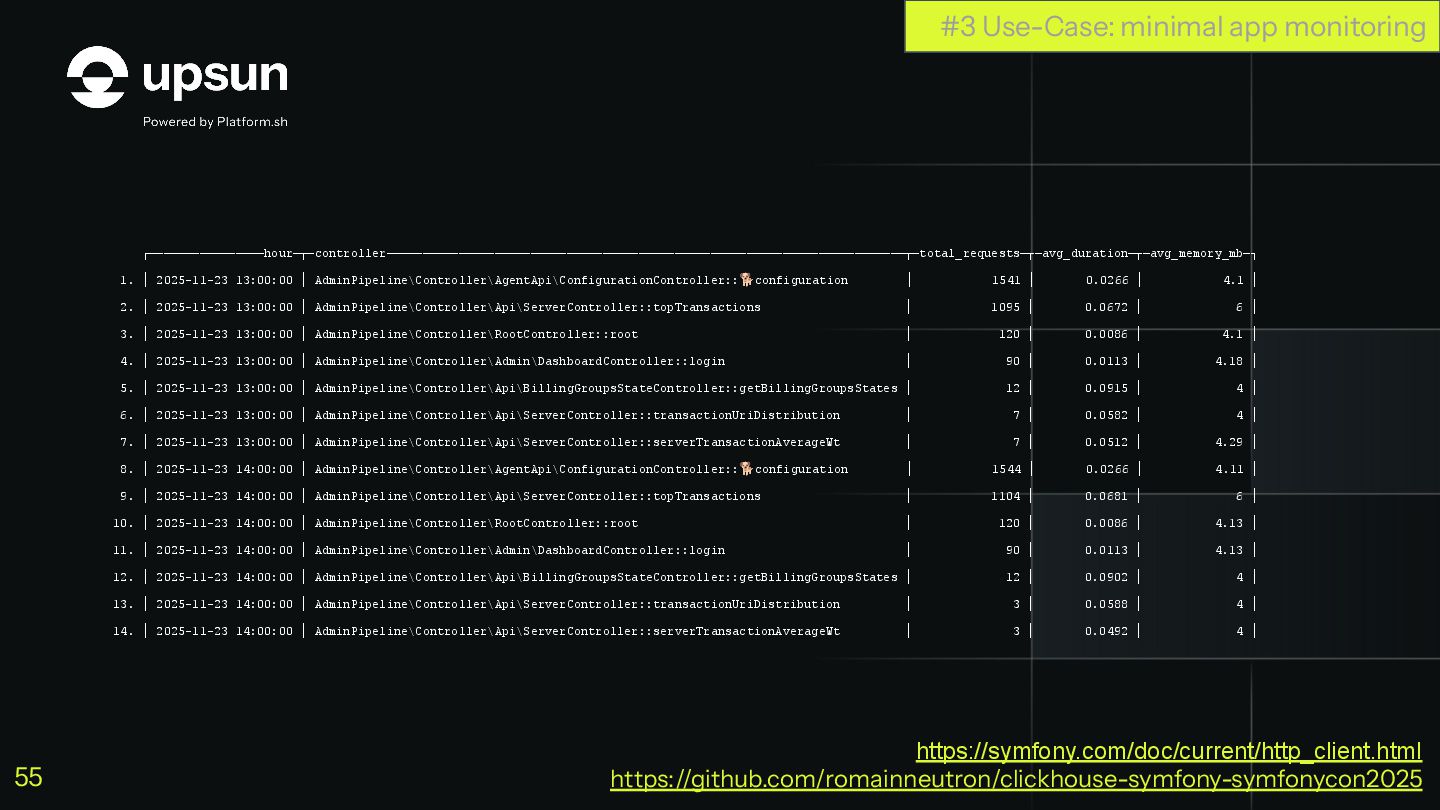1440x810 pixels.
Task: Click row 10 avg memory value 4.13
Action: 1230,523
